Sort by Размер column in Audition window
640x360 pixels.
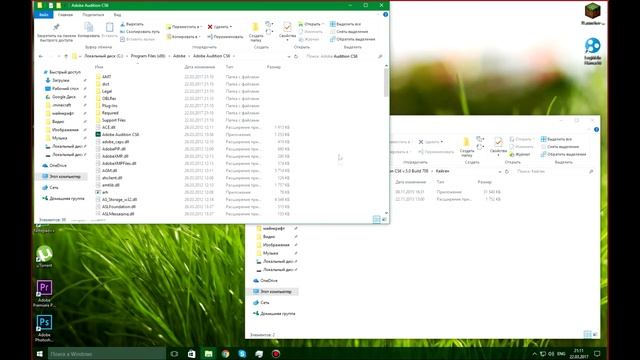coord(273,67)
